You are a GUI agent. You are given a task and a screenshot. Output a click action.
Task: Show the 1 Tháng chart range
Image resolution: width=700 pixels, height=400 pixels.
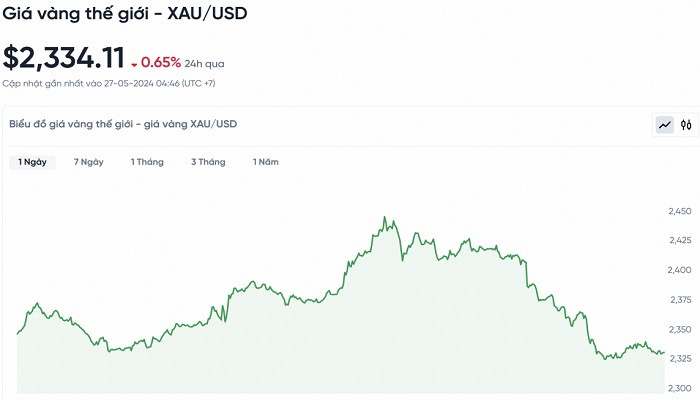[147, 162]
